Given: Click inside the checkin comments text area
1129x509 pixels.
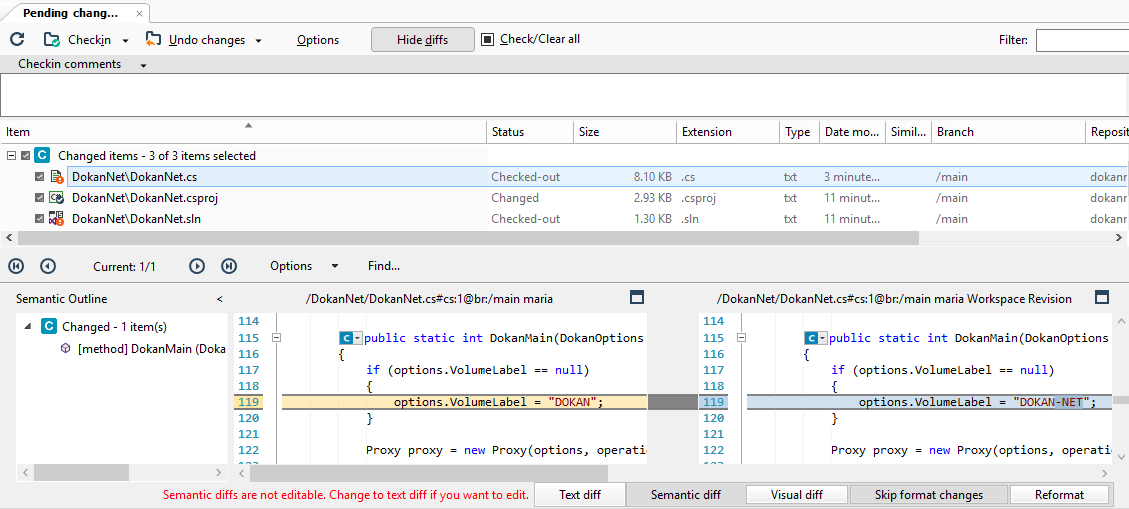Looking at the screenshot, I should tap(564, 94).
